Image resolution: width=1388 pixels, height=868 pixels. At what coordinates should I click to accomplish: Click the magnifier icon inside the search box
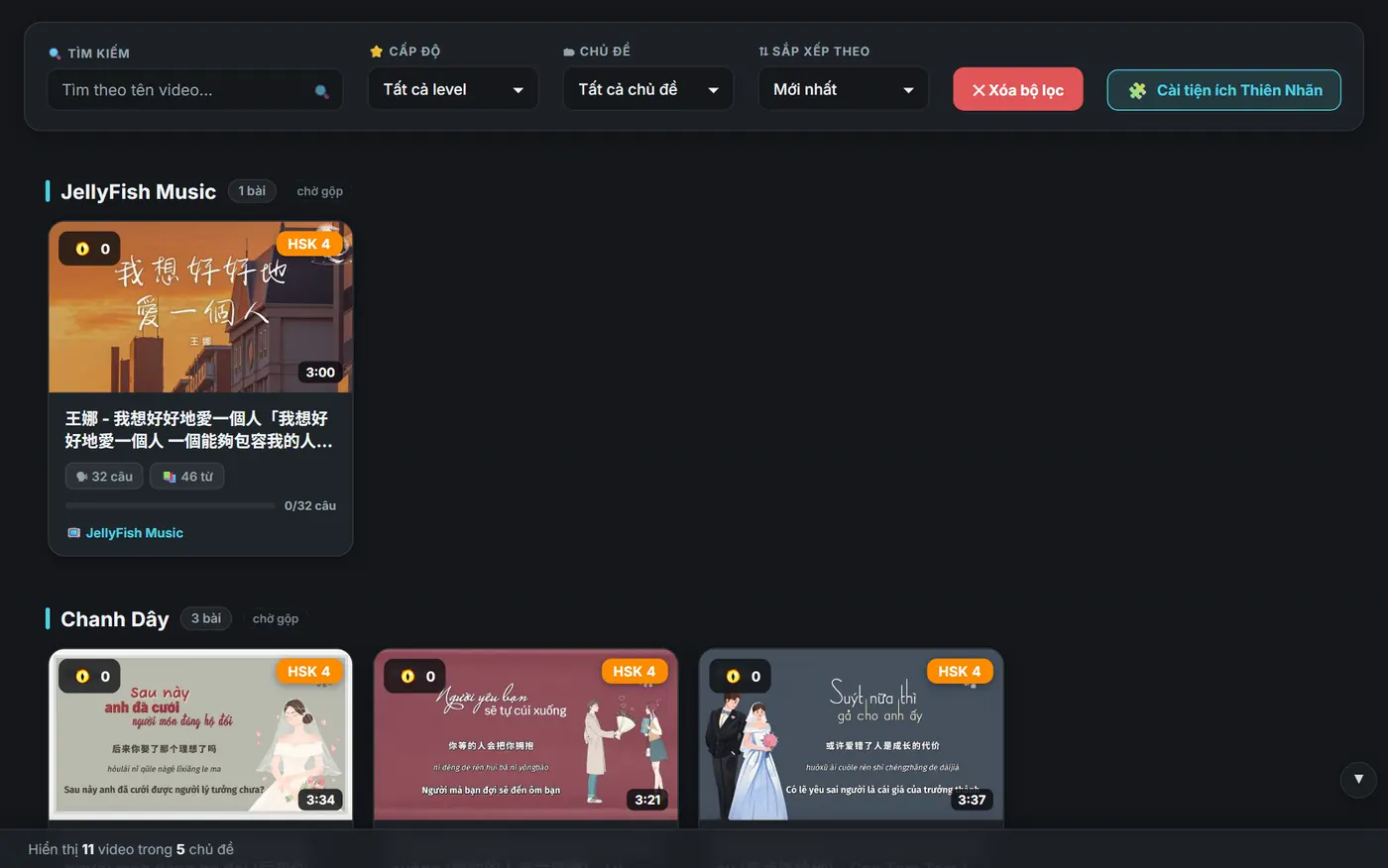click(321, 91)
